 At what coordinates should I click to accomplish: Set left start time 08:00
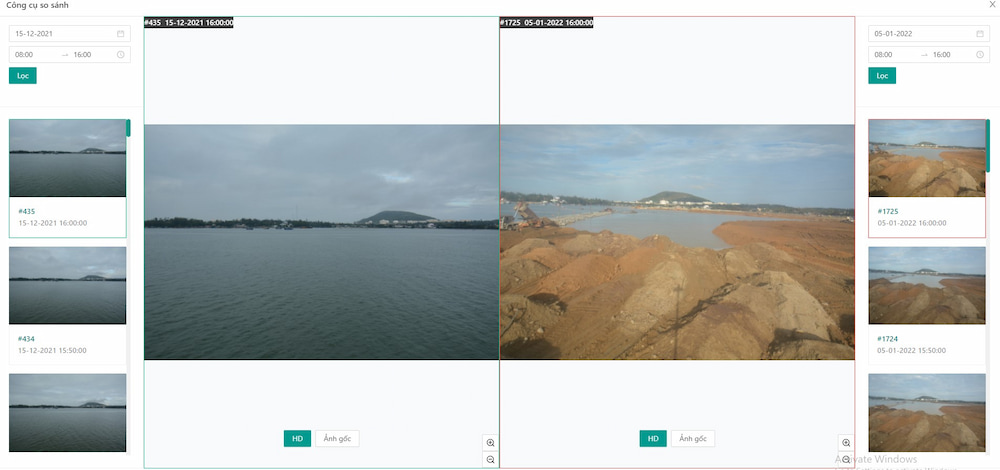click(x=24, y=55)
